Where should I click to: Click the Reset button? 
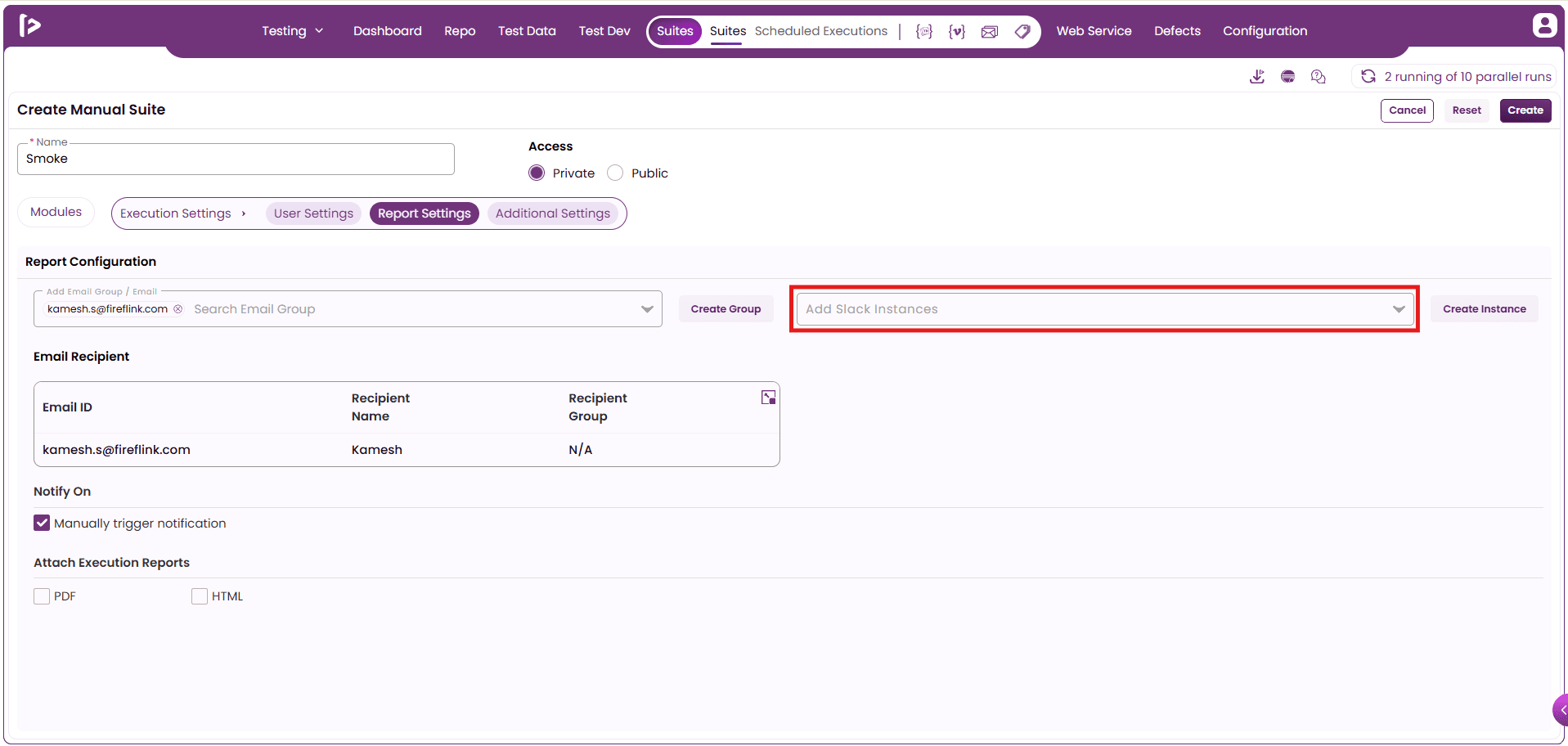click(x=1467, y=110)
